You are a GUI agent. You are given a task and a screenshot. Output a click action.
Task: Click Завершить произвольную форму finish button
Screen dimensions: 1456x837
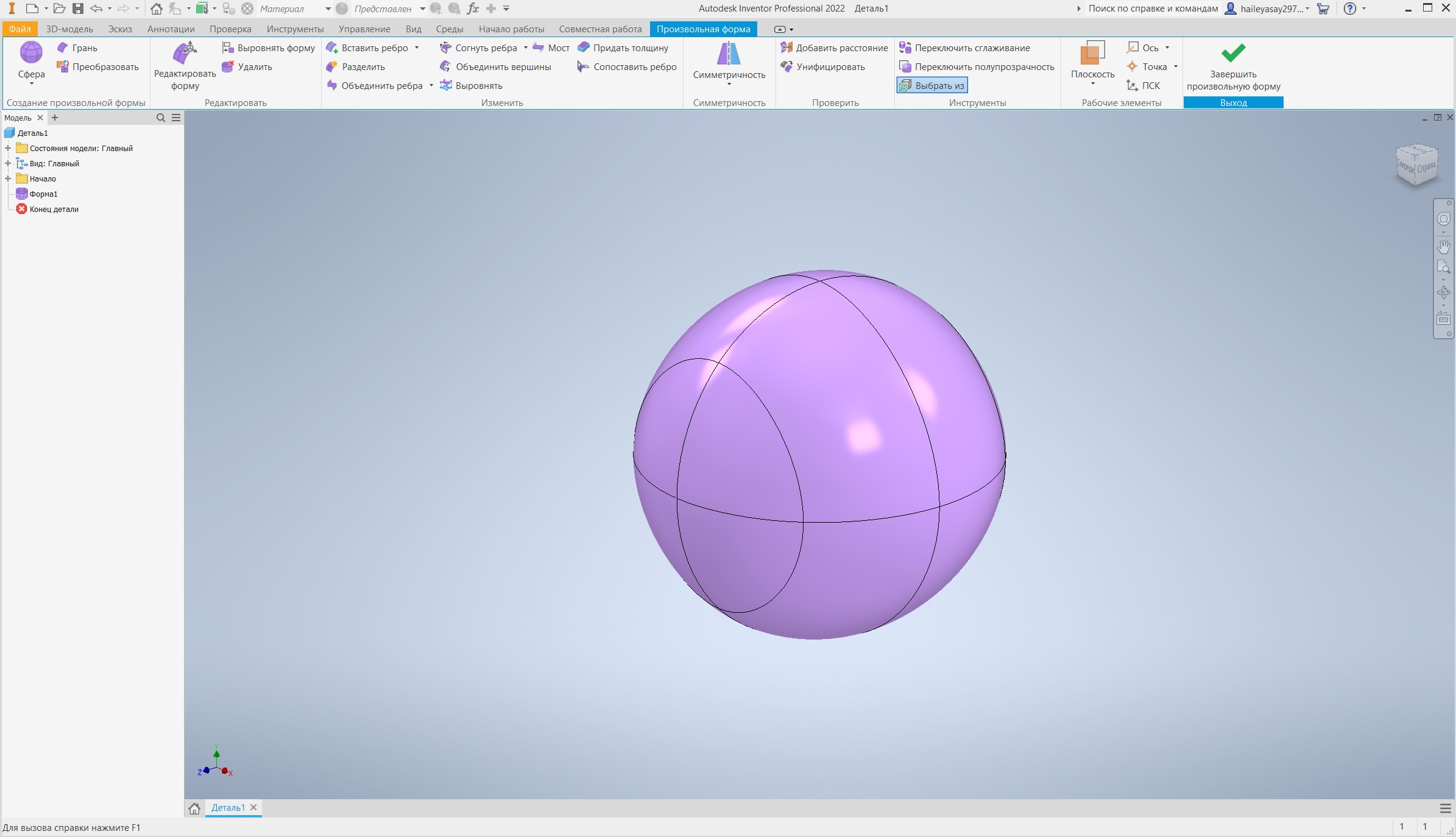pyautogui.click(x=1233, y=66)
